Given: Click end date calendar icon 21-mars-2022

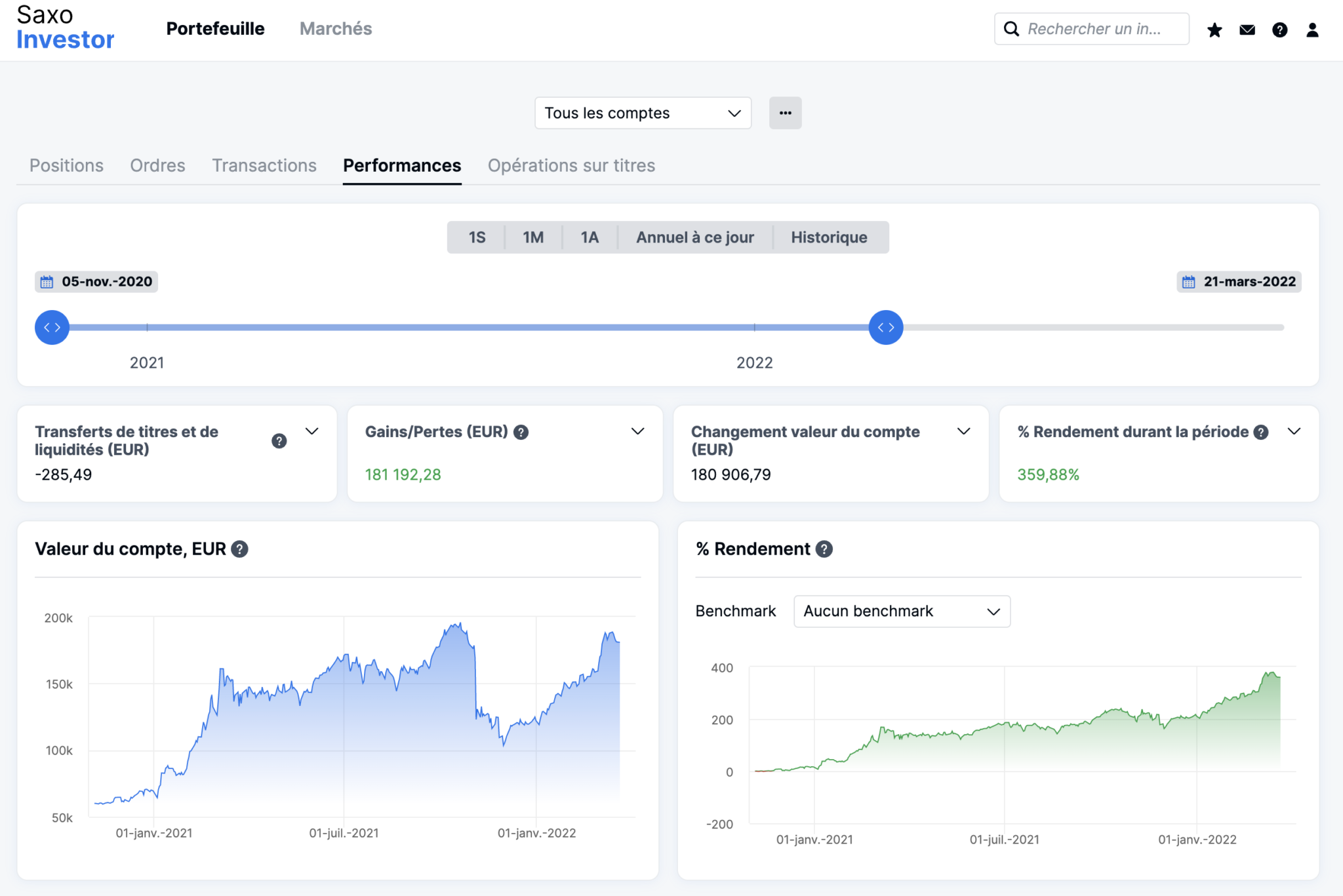Looking at the screenshot, I should point(1188,282).
